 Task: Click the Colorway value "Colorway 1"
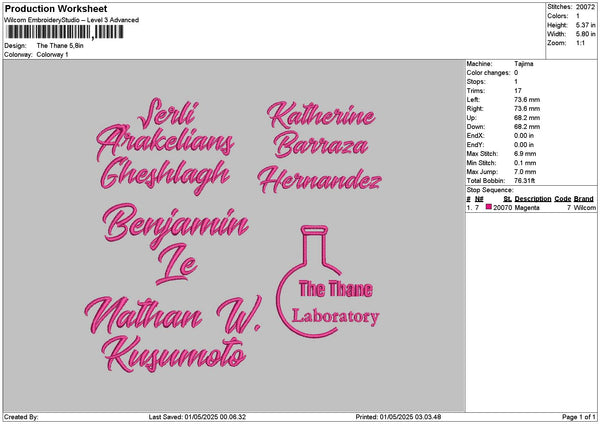tap(52, 54)
